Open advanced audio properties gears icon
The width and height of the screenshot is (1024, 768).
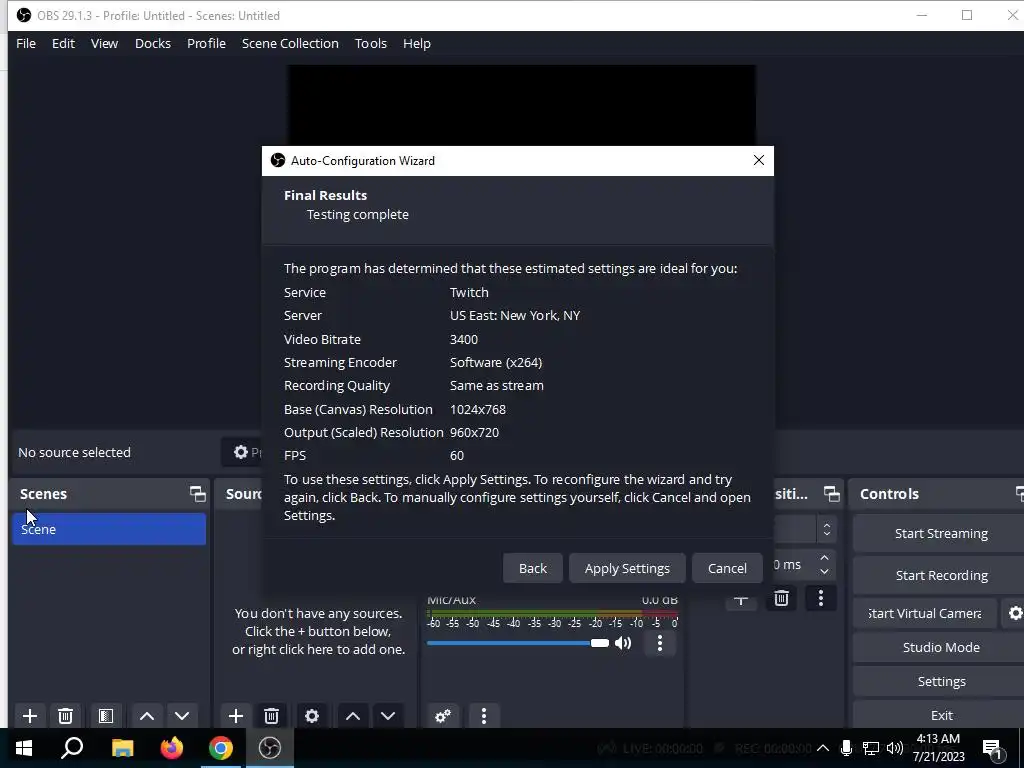click(443, 716)
